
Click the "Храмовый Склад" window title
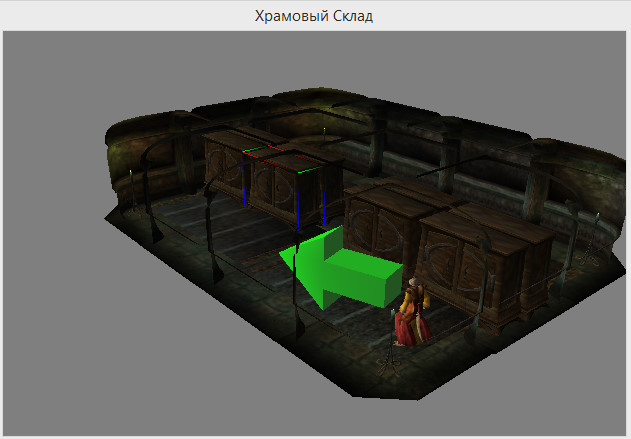(314, 15)
